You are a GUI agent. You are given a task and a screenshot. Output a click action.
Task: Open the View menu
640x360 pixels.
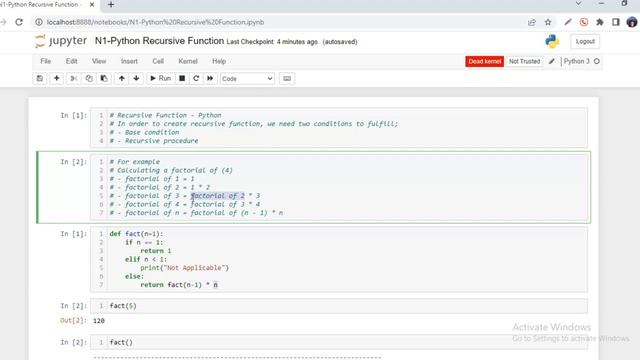pos(99,61)
